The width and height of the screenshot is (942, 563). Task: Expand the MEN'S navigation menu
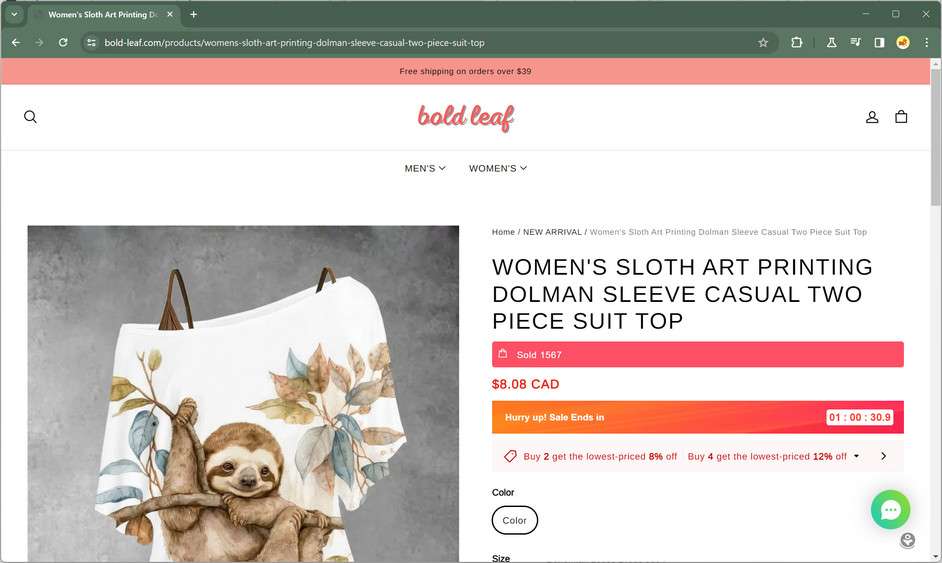click(x=425, y=168)
